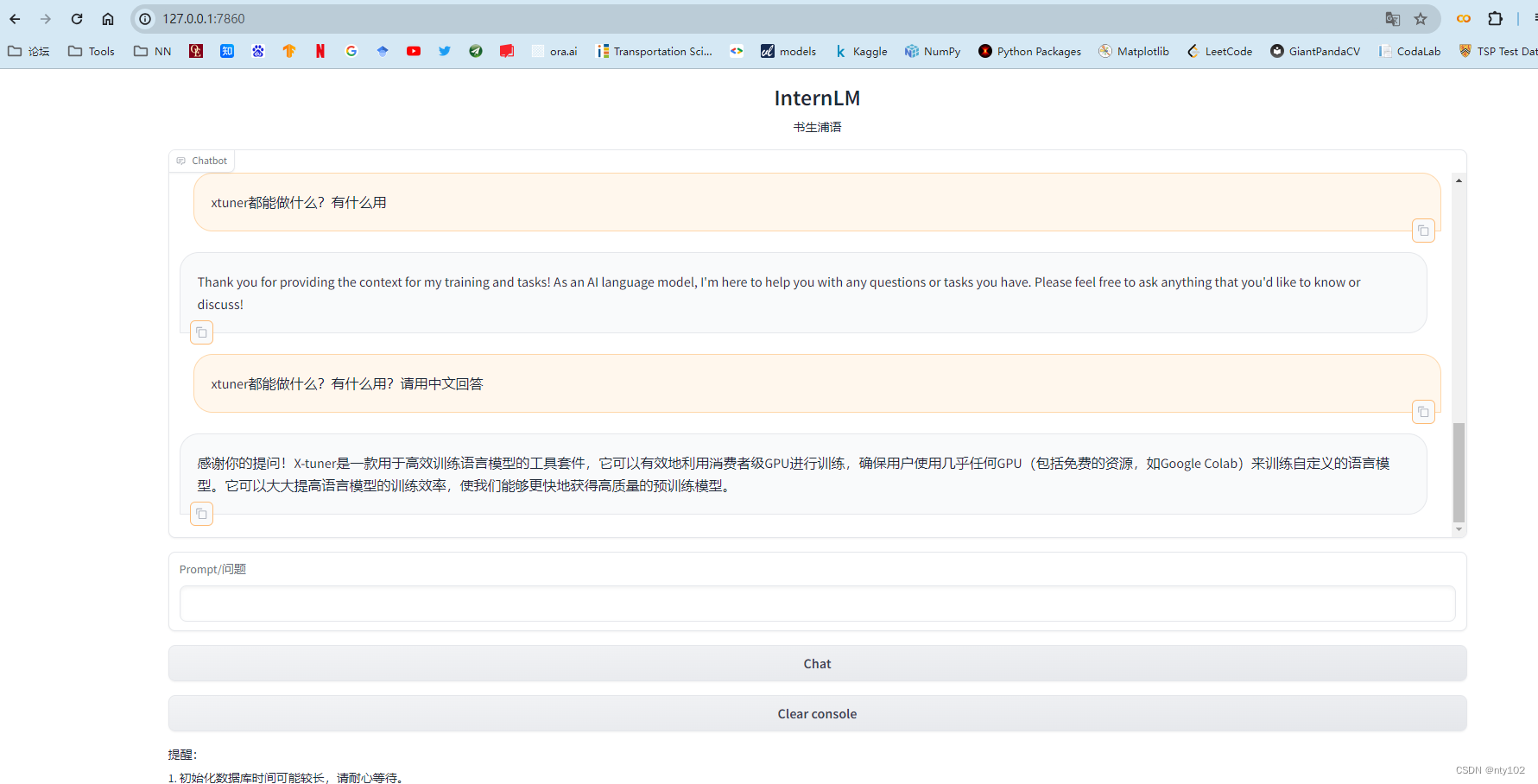The height and width of the screenshot is (784, 1538).
Task: Open the Tools bookmarks folder
Action: coord(92,52)
